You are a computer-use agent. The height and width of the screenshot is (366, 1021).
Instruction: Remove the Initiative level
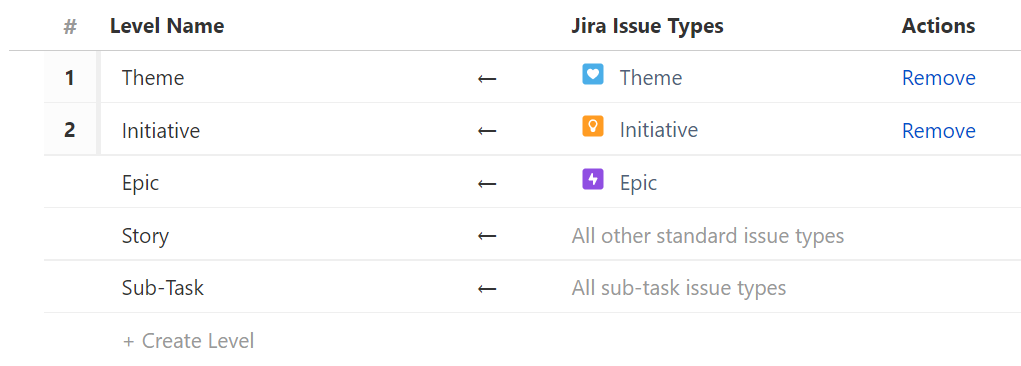tap(938, 131)
